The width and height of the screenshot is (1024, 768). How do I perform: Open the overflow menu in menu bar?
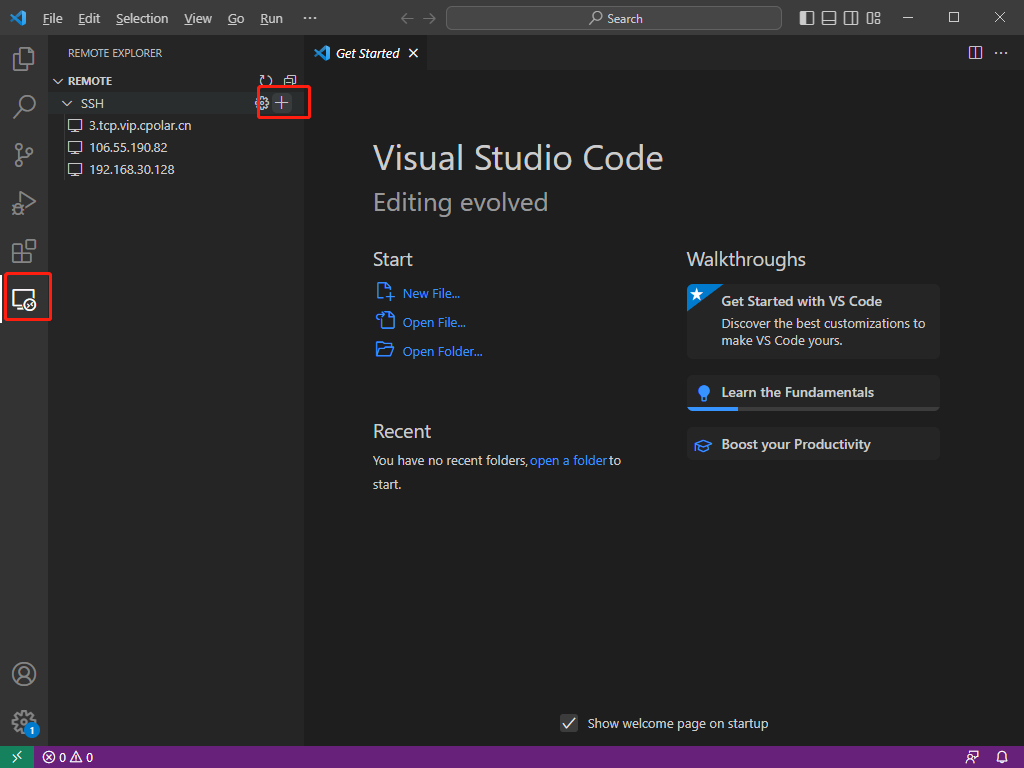pos(310,18)
